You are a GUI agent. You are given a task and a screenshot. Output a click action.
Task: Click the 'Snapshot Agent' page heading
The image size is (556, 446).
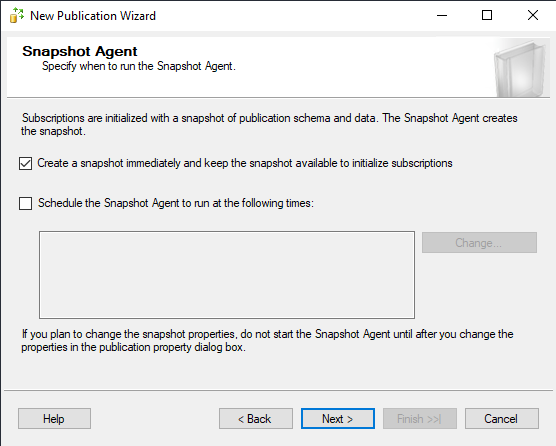coord(80,51)
